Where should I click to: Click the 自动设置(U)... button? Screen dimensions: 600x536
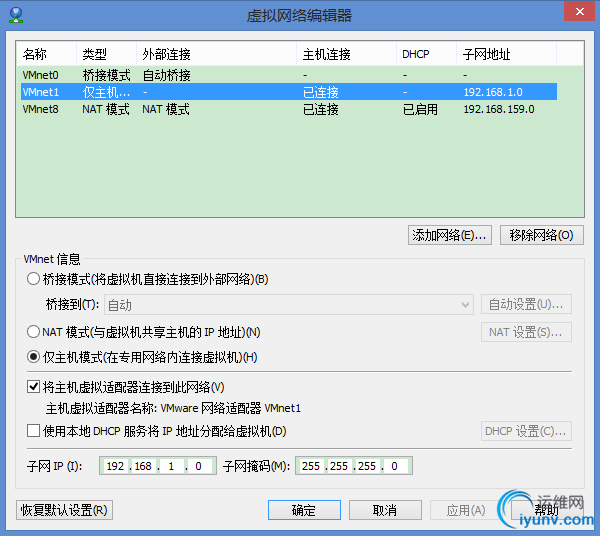coord(526,305)
